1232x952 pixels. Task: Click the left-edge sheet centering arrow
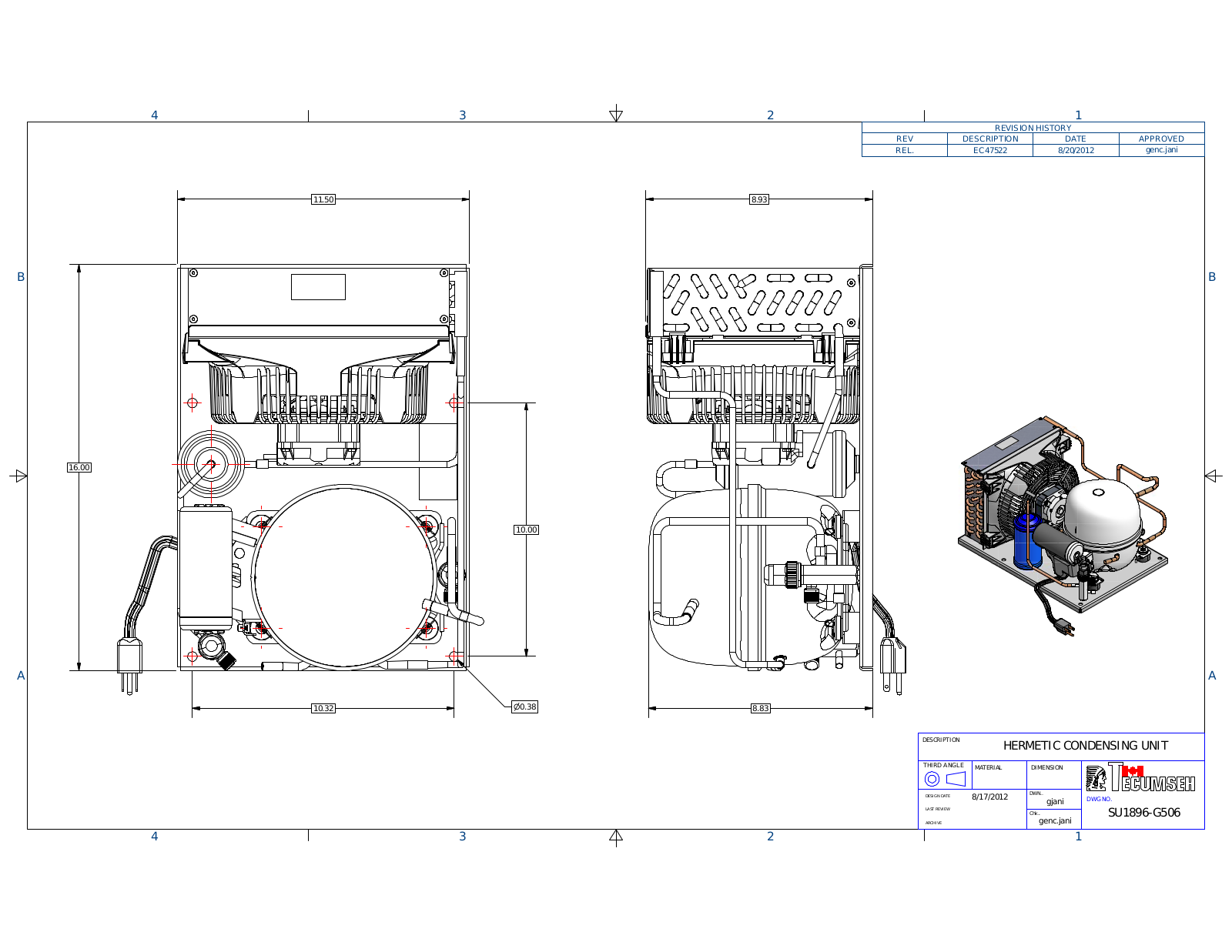18,476
